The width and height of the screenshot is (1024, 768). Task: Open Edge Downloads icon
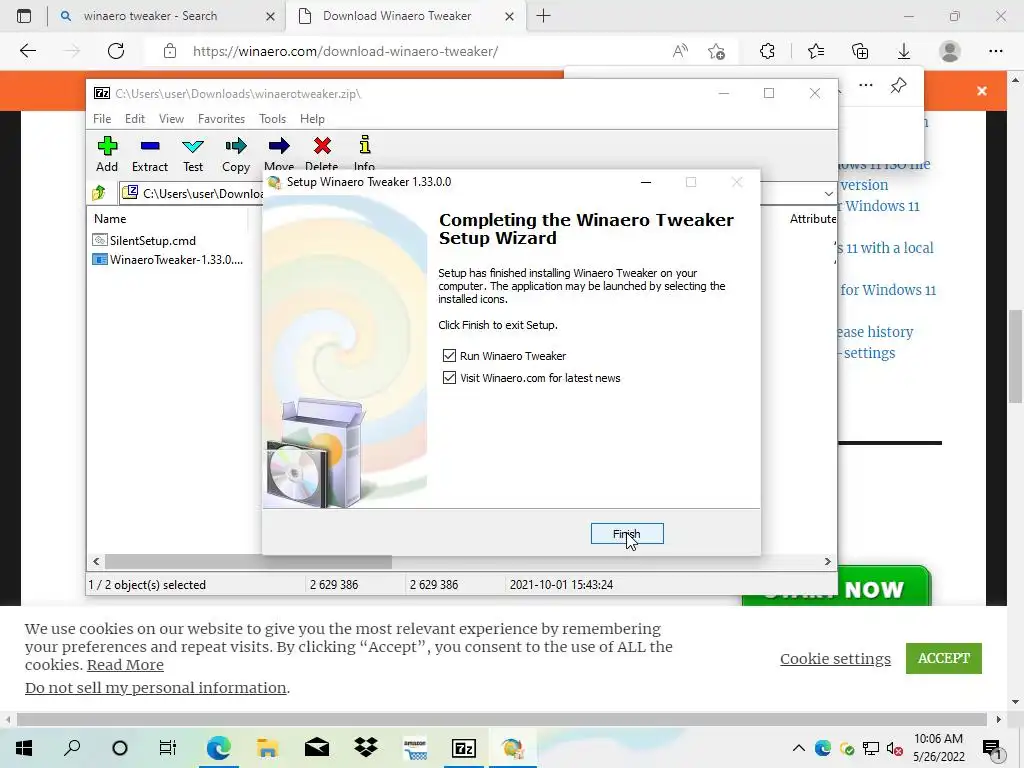pos(904,51)
